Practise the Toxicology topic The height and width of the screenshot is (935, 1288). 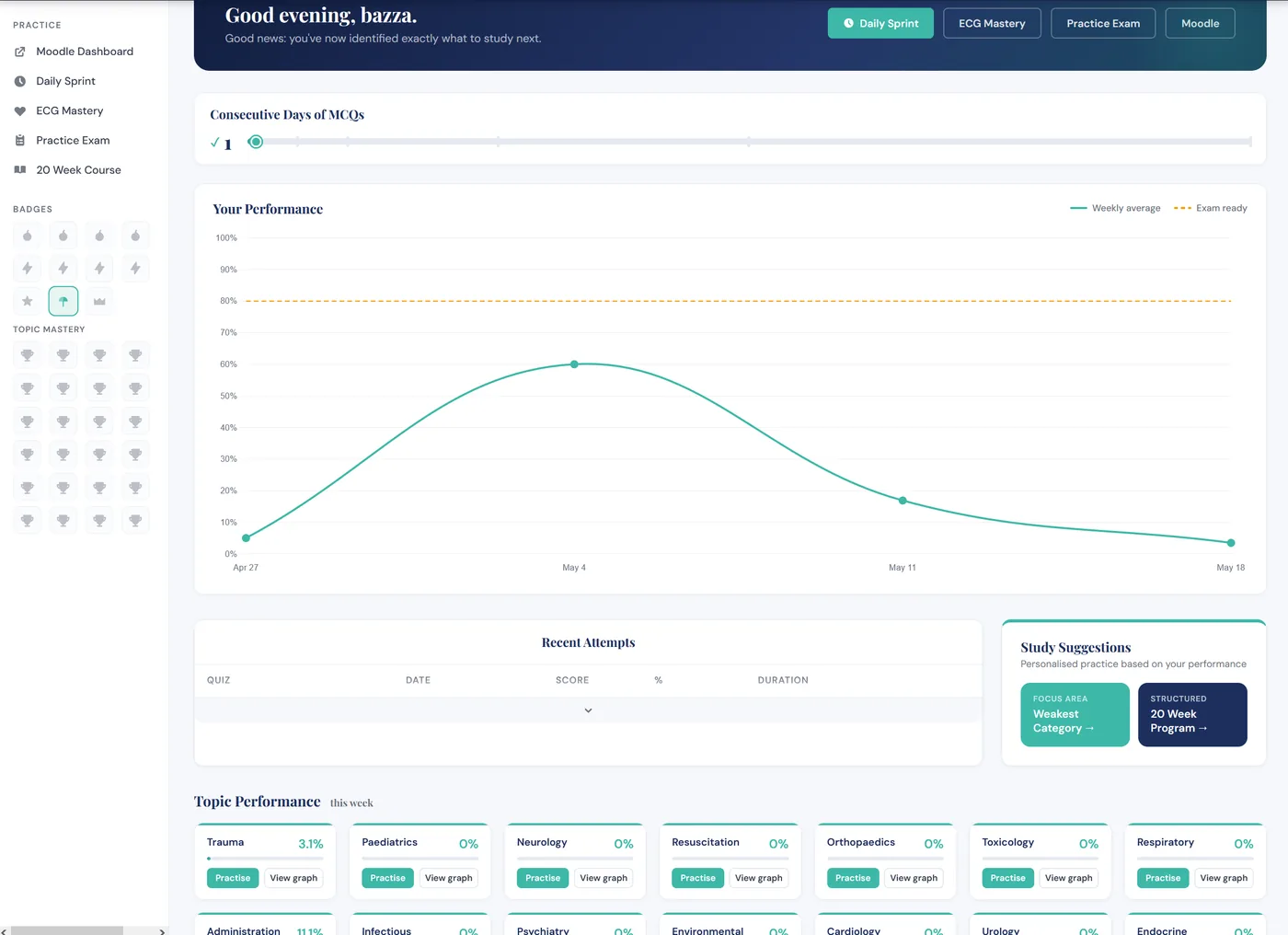(x=1008, y=878)
